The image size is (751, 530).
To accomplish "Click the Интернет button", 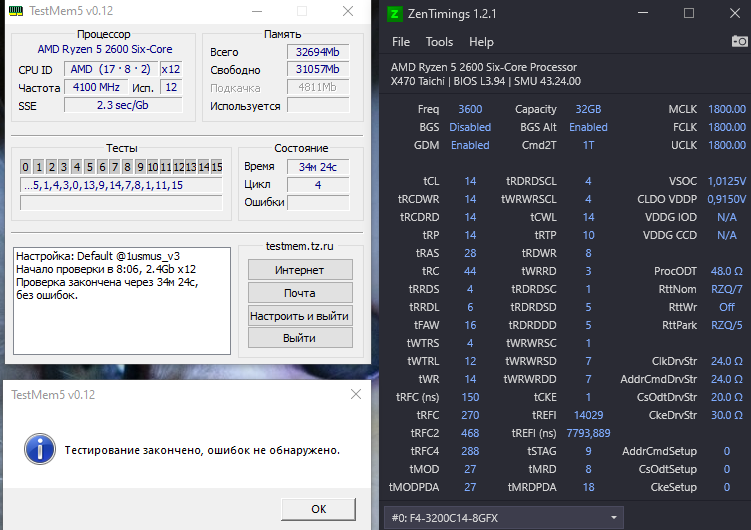I will [x=300, y=270].
